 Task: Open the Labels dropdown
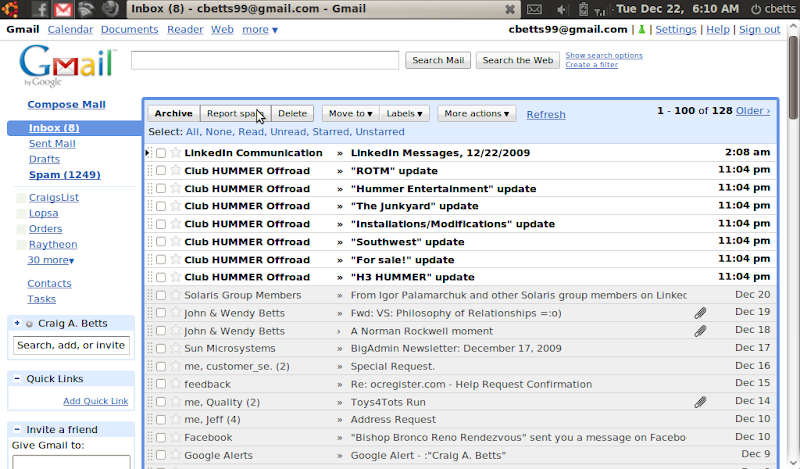[x=404, y=113]
